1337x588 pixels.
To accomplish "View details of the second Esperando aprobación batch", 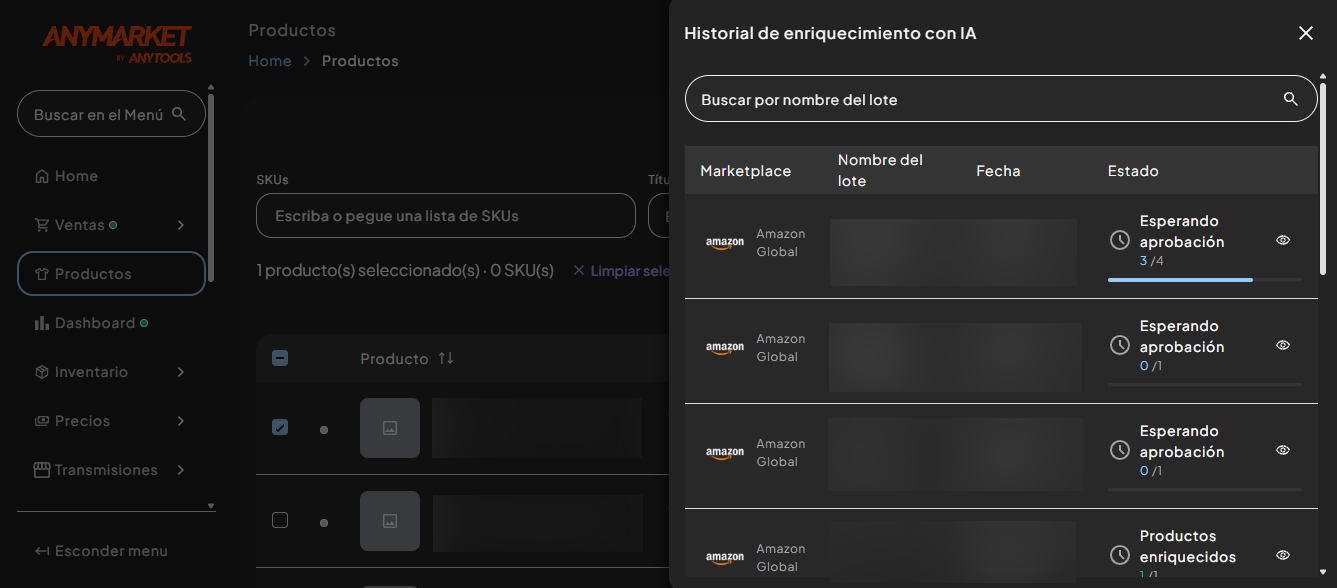I will coord(1283,345).
